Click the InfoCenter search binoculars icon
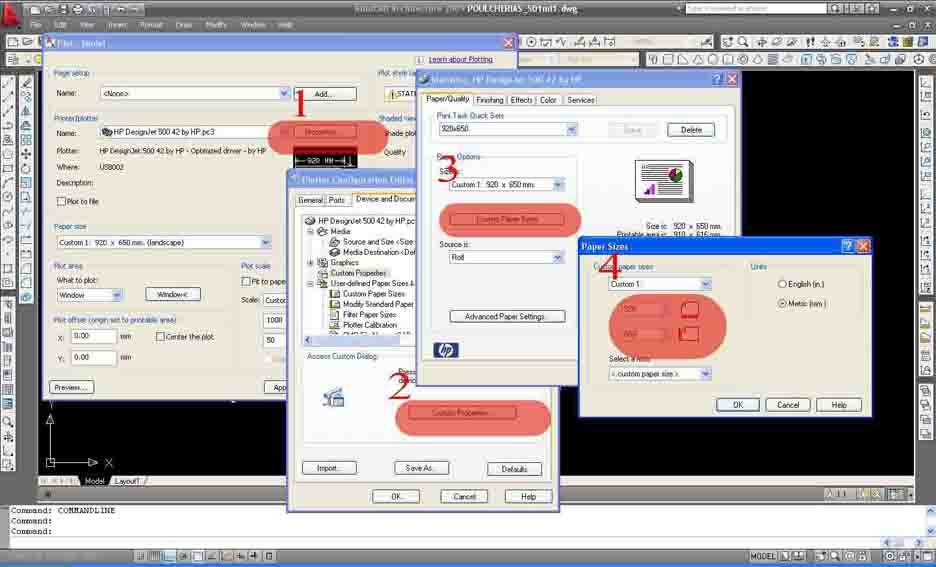This screenshot has width=936, height=567. [x=835, y=9]
